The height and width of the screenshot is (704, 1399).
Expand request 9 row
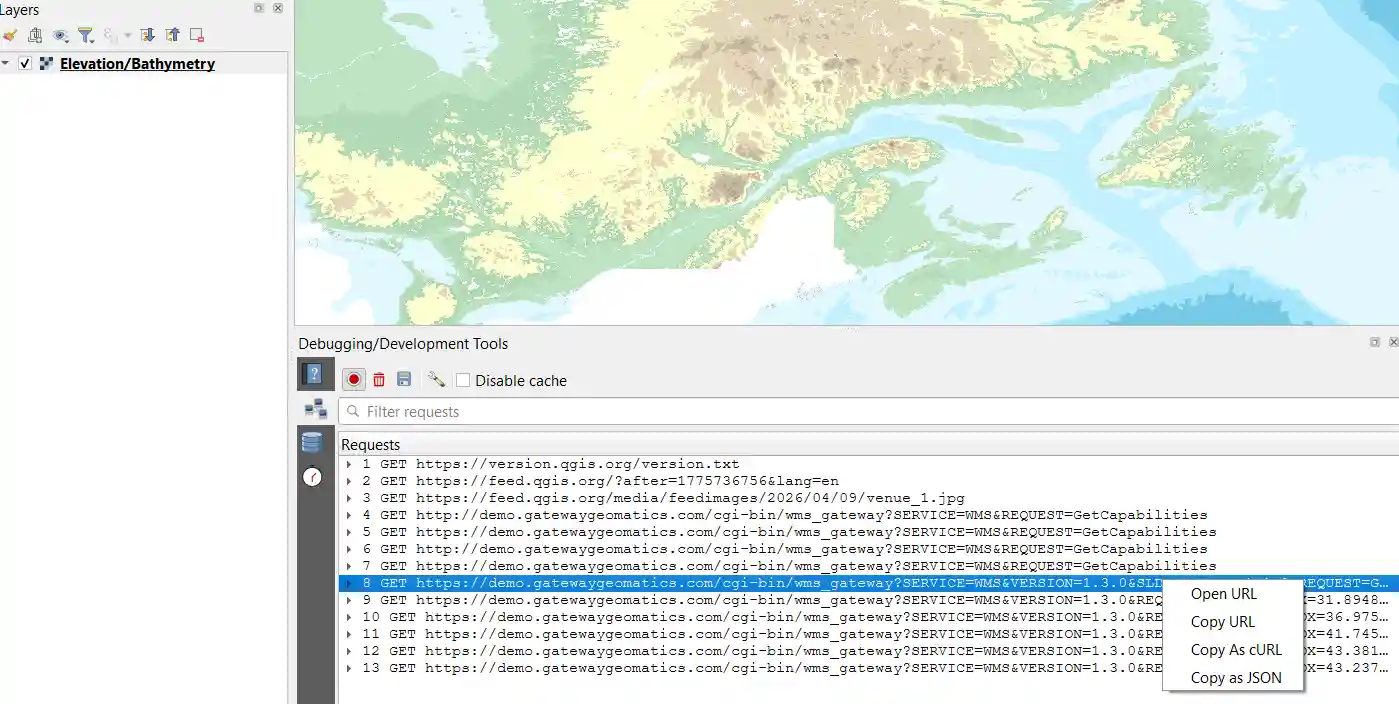pyautogui.click(x=348, y=600)
